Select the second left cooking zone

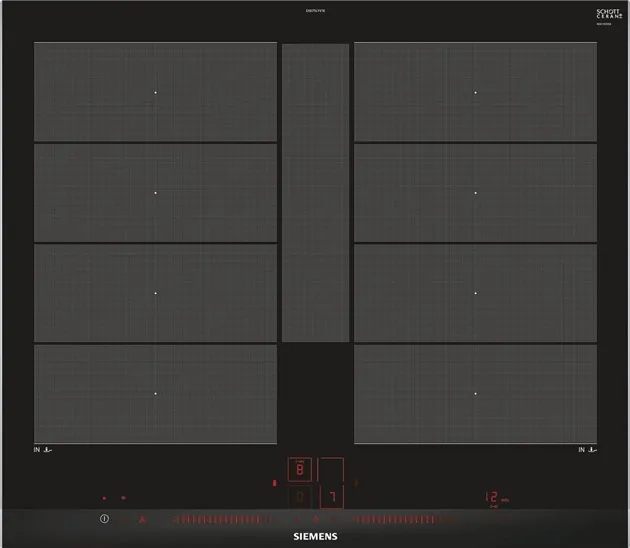155,193
